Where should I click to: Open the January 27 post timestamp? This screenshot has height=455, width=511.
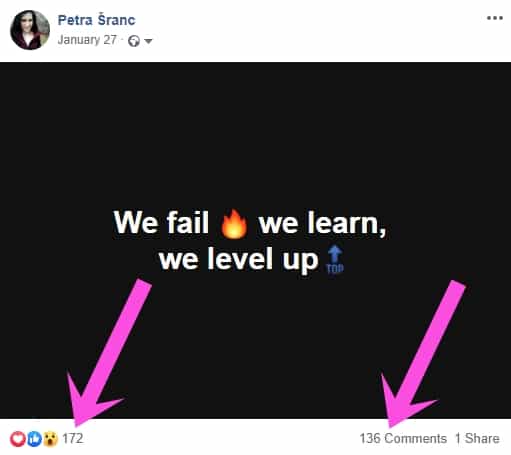(x=87, y=40)
